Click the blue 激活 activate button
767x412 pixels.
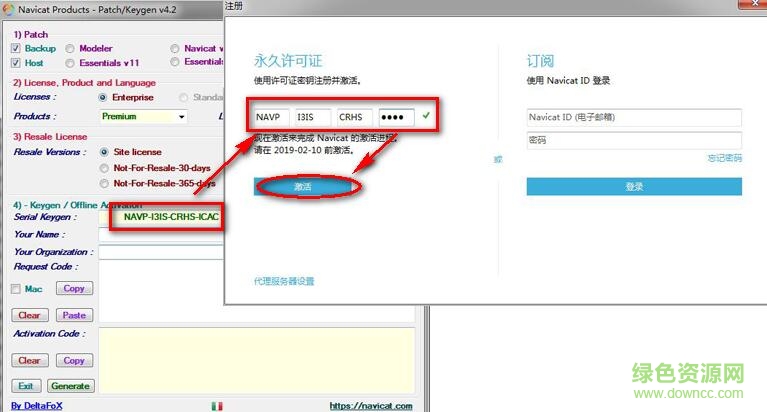303,186
